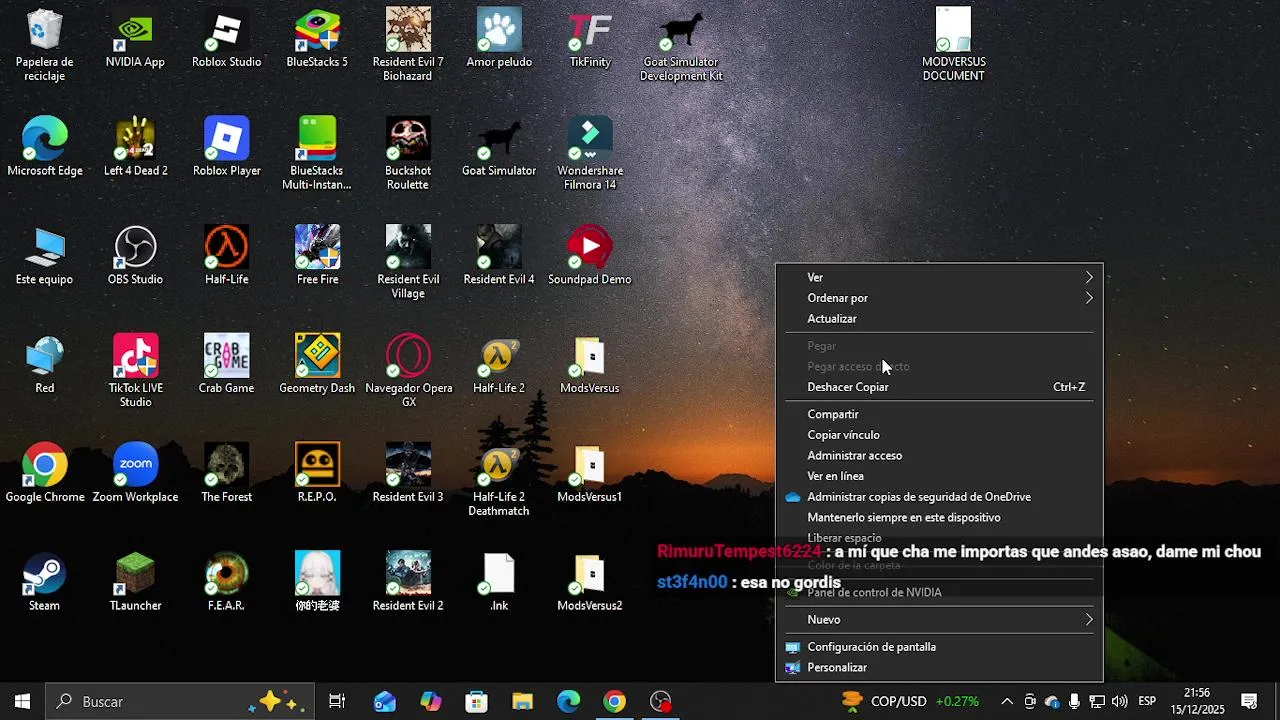The image size is (1280, 720).
Task: Select Wondershare Filmora 14 icon
Action: tap(590, 154)
